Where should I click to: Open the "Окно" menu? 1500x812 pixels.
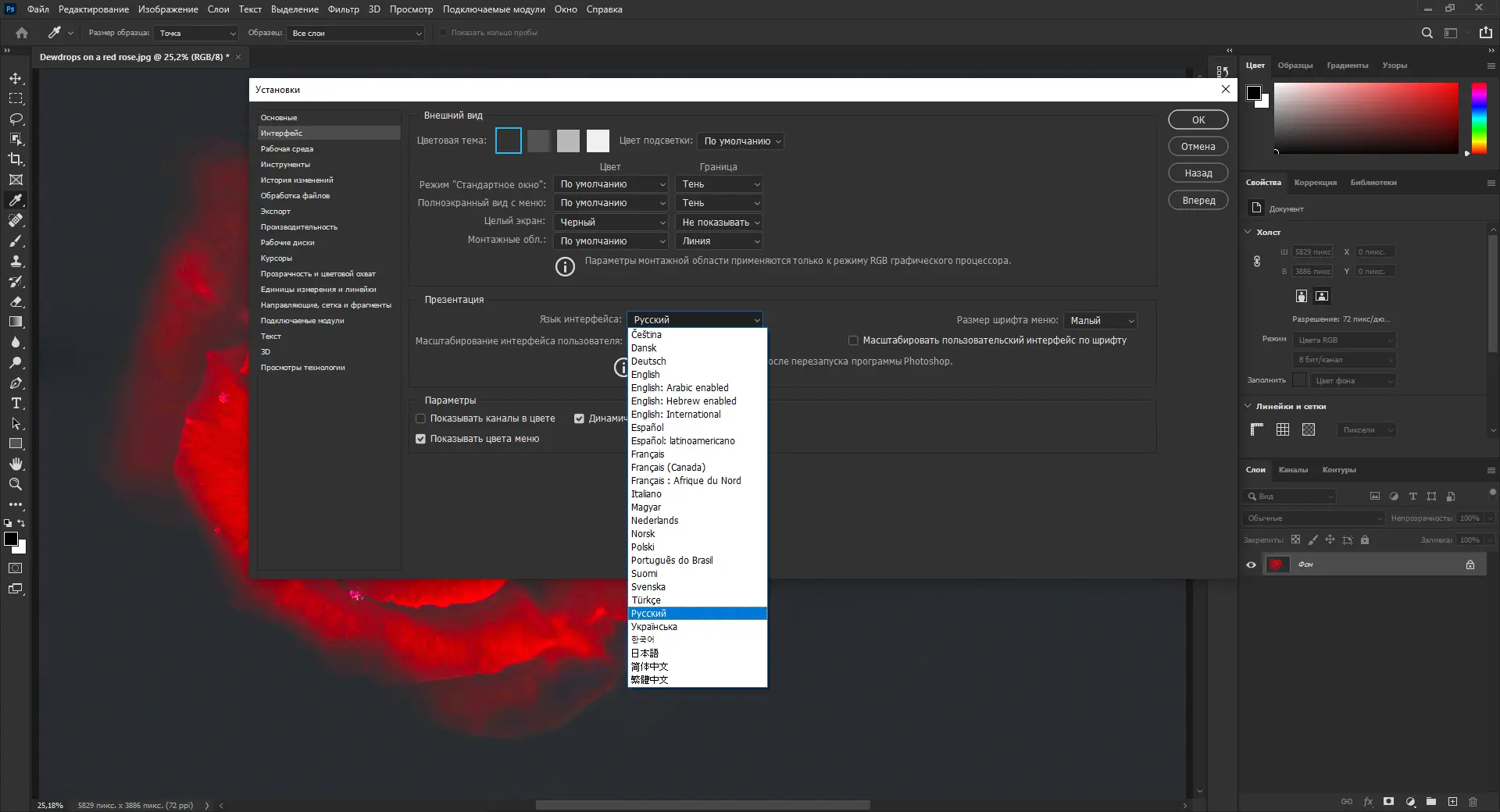566,9
